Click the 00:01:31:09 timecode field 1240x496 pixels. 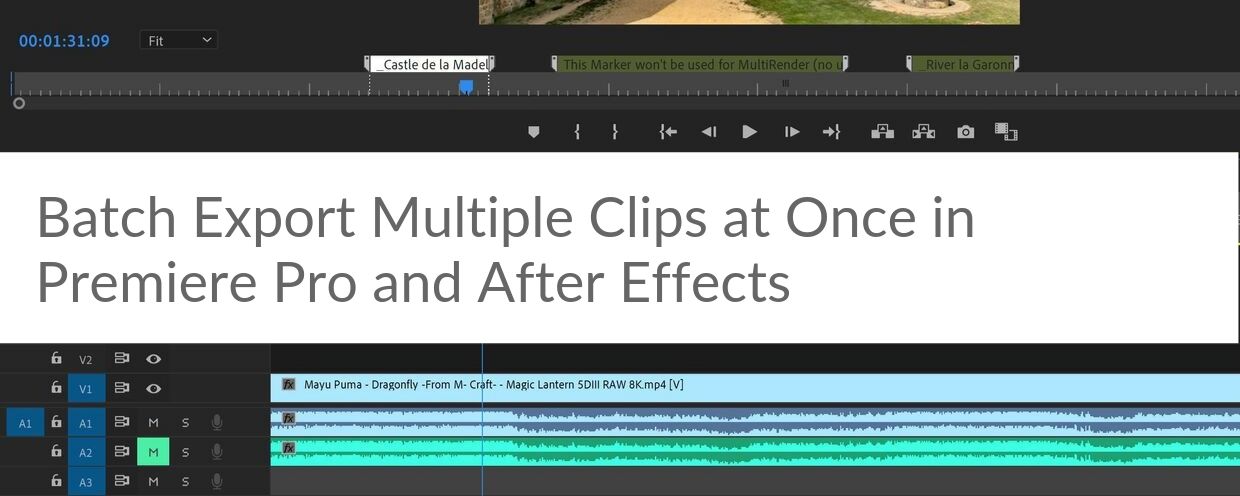coord(64,41)
